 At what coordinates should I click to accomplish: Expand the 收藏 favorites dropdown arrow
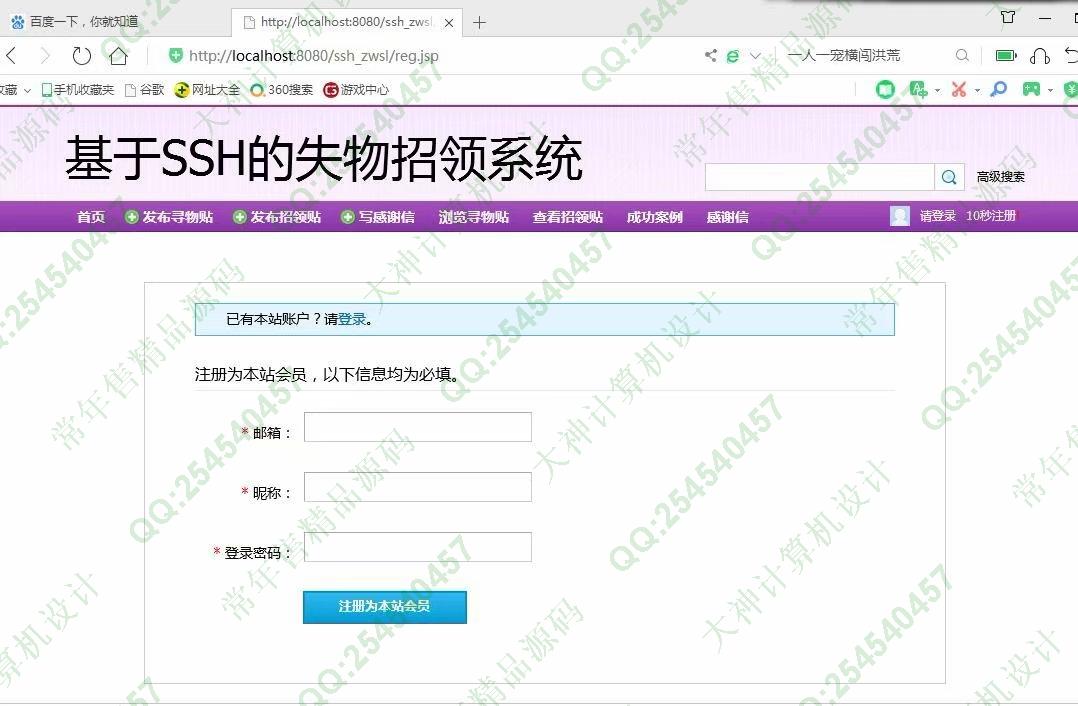pyautogui.click(x=28, y=90)
